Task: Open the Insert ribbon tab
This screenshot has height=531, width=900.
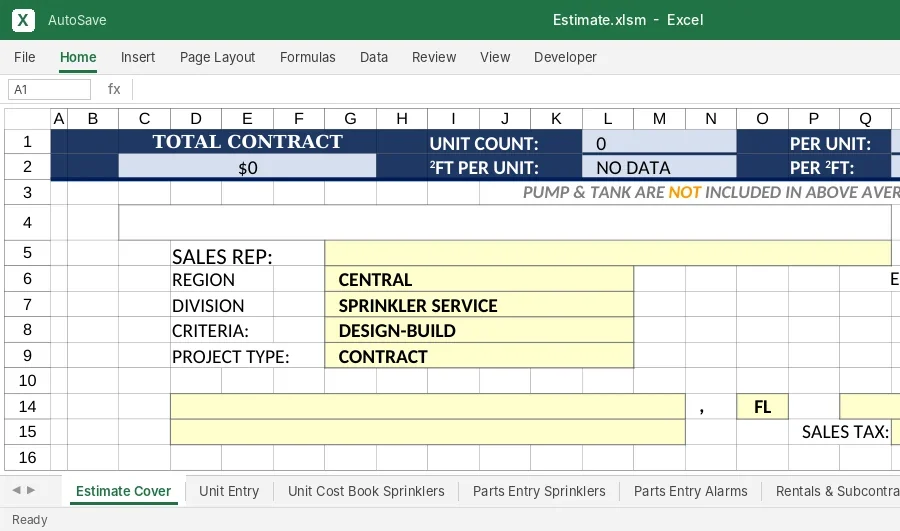Action: [x=138, y=57]
